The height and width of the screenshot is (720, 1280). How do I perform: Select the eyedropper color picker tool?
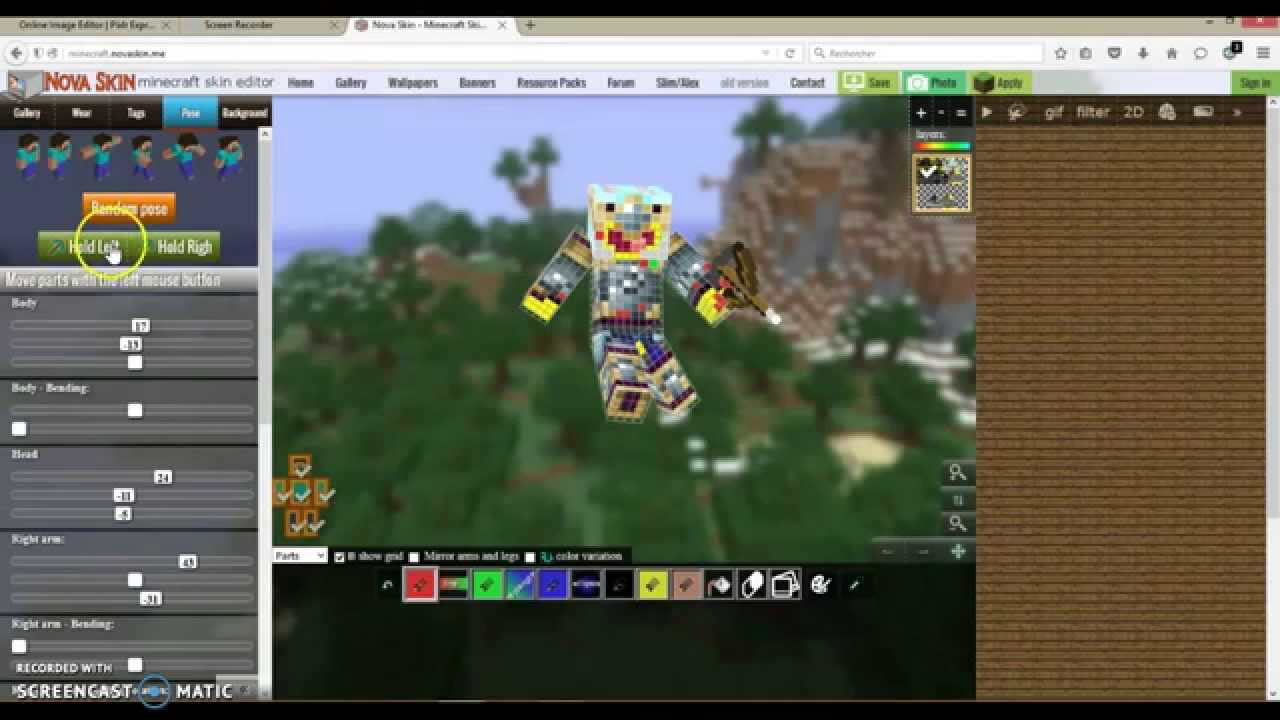pyautogui.click(x=854, y=584)
